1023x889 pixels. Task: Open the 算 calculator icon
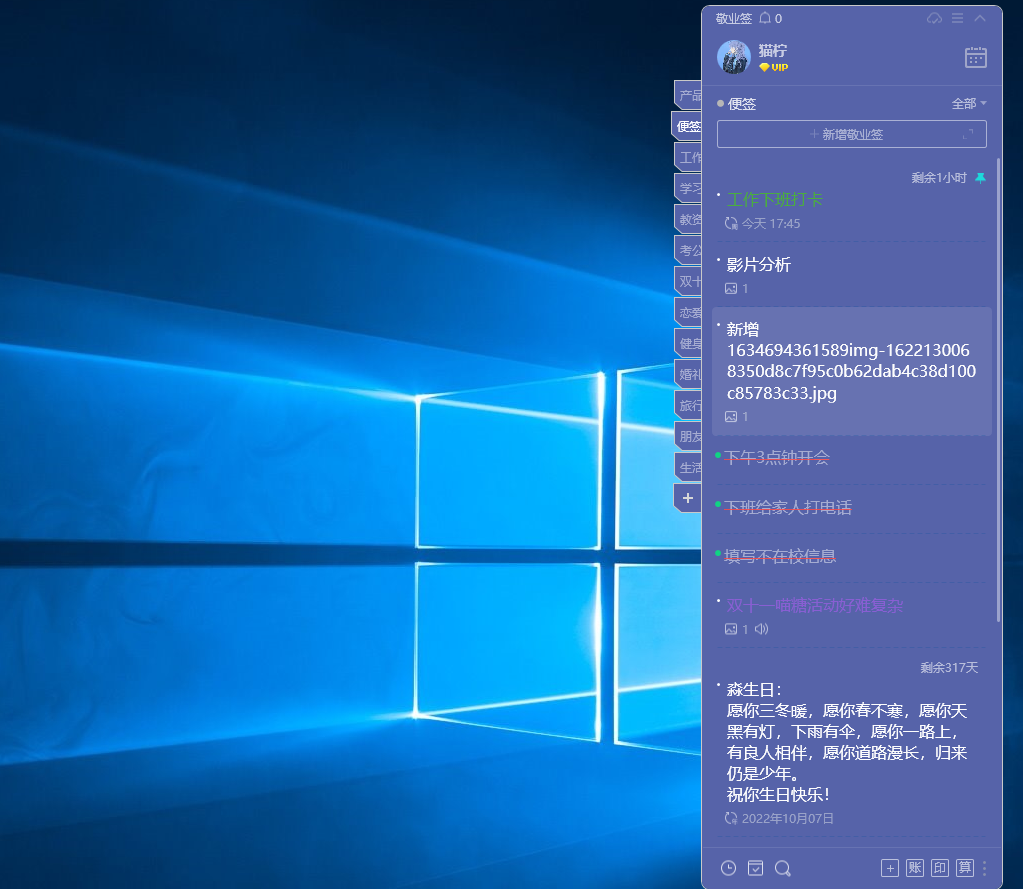(965, 868)
